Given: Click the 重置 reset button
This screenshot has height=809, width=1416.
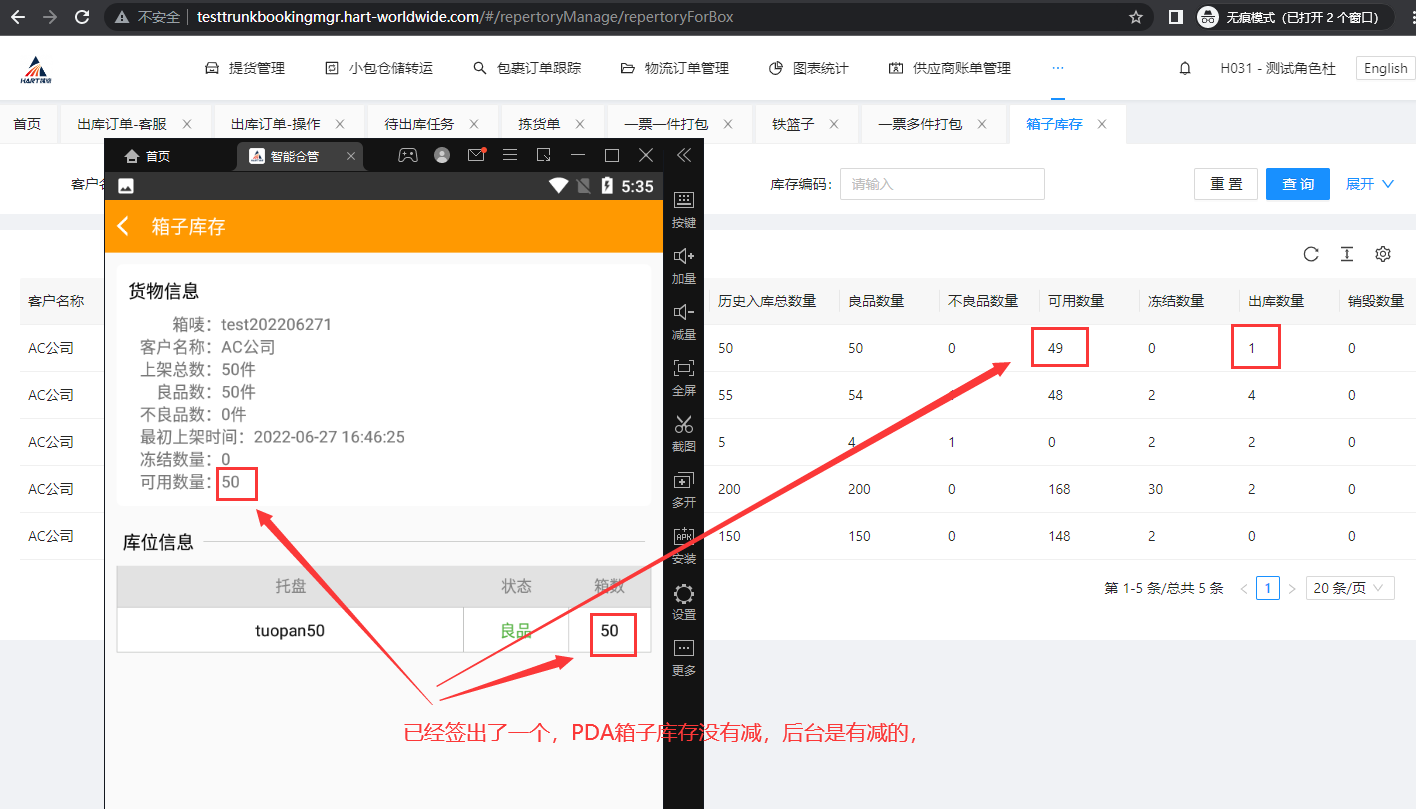Looking at the screenshot, I should pyautogui.click(x=1226, y=184).
